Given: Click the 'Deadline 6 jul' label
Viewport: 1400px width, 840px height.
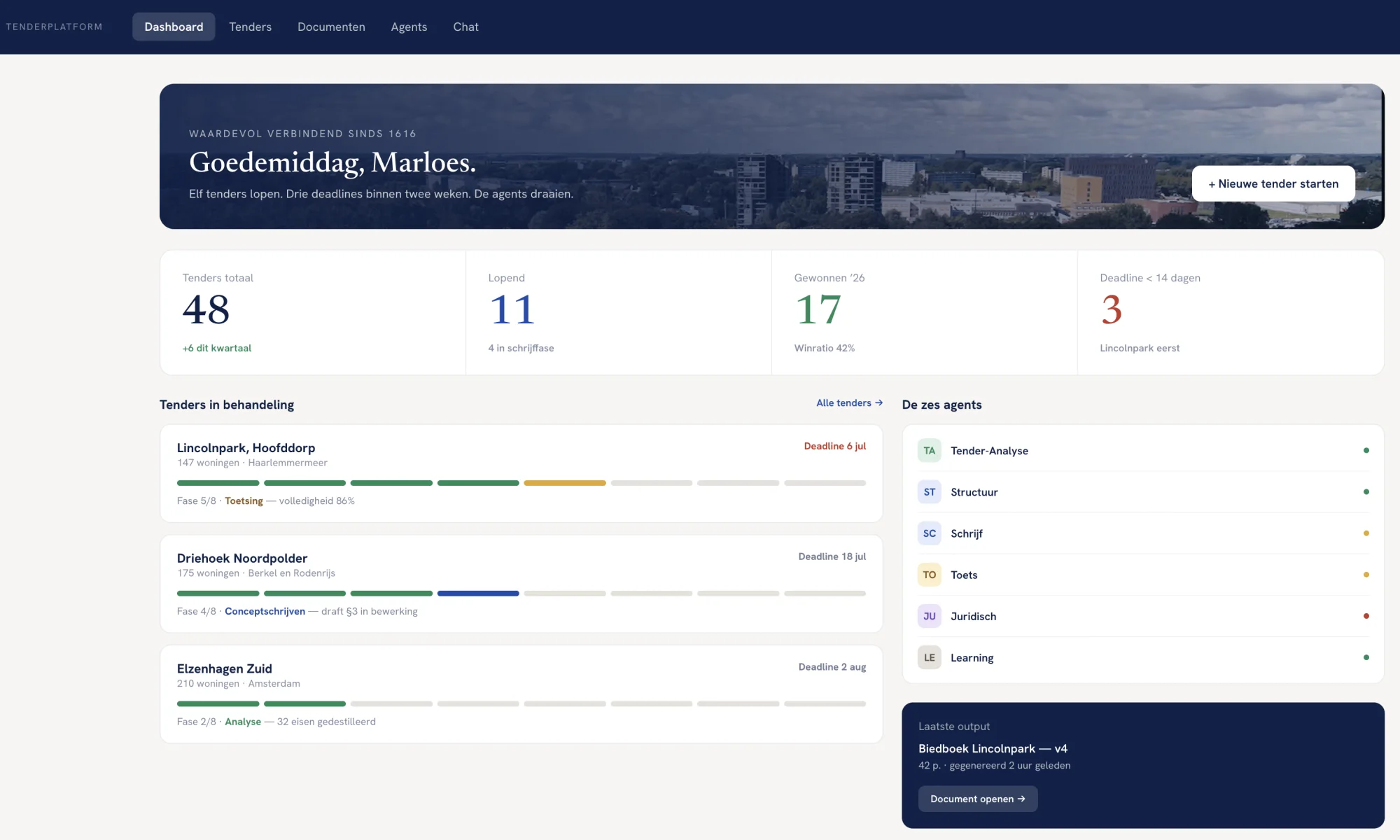Looking at the screenshot, I should [834, 446].
